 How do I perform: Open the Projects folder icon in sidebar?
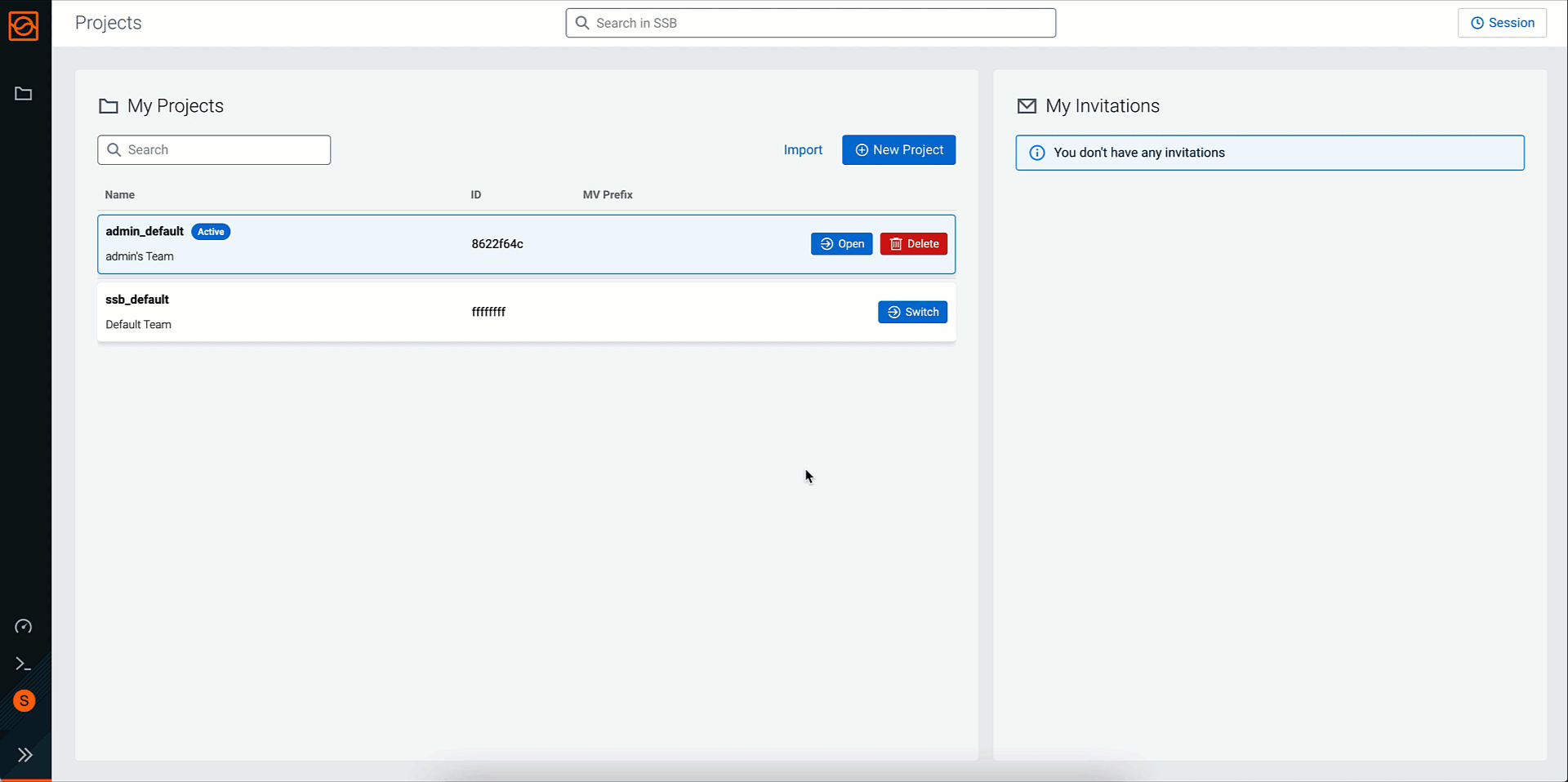(x=24, y=94)
